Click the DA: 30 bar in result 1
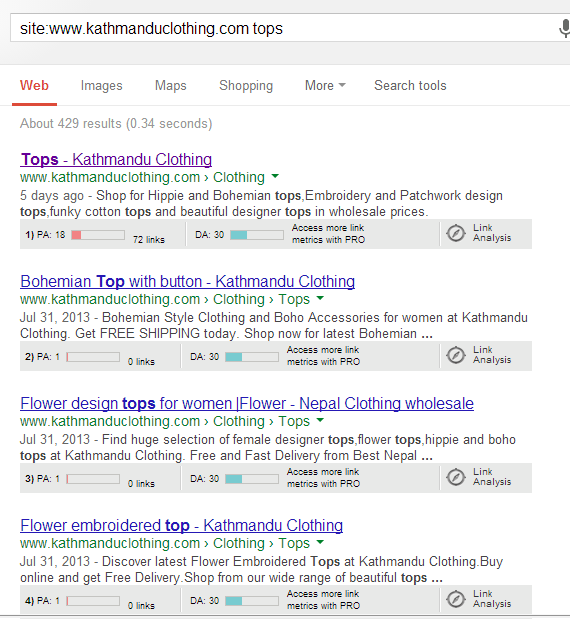Screen dimensions: 570x630 pos(257,235)
